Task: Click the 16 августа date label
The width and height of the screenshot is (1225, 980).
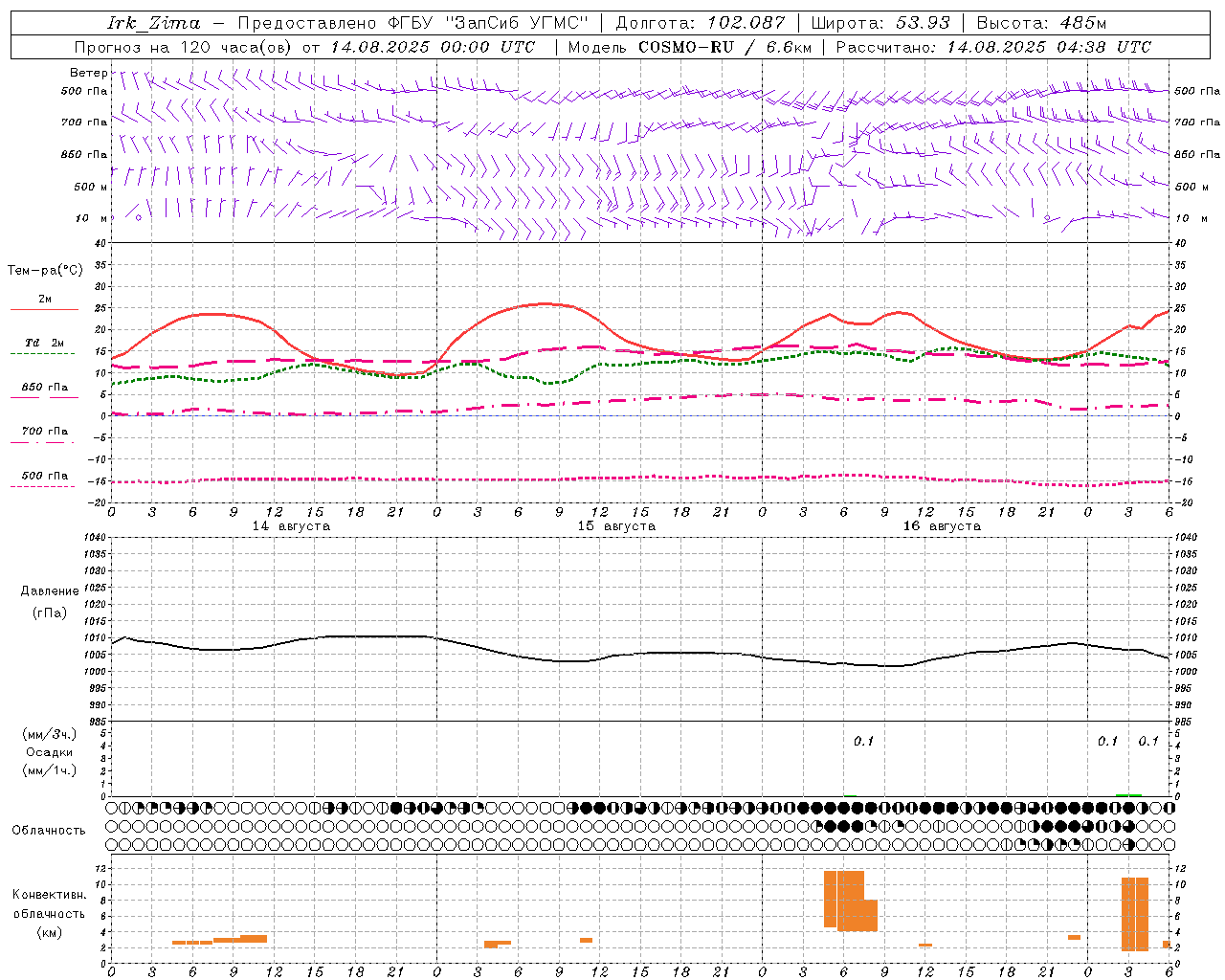Action: (942, 526)
